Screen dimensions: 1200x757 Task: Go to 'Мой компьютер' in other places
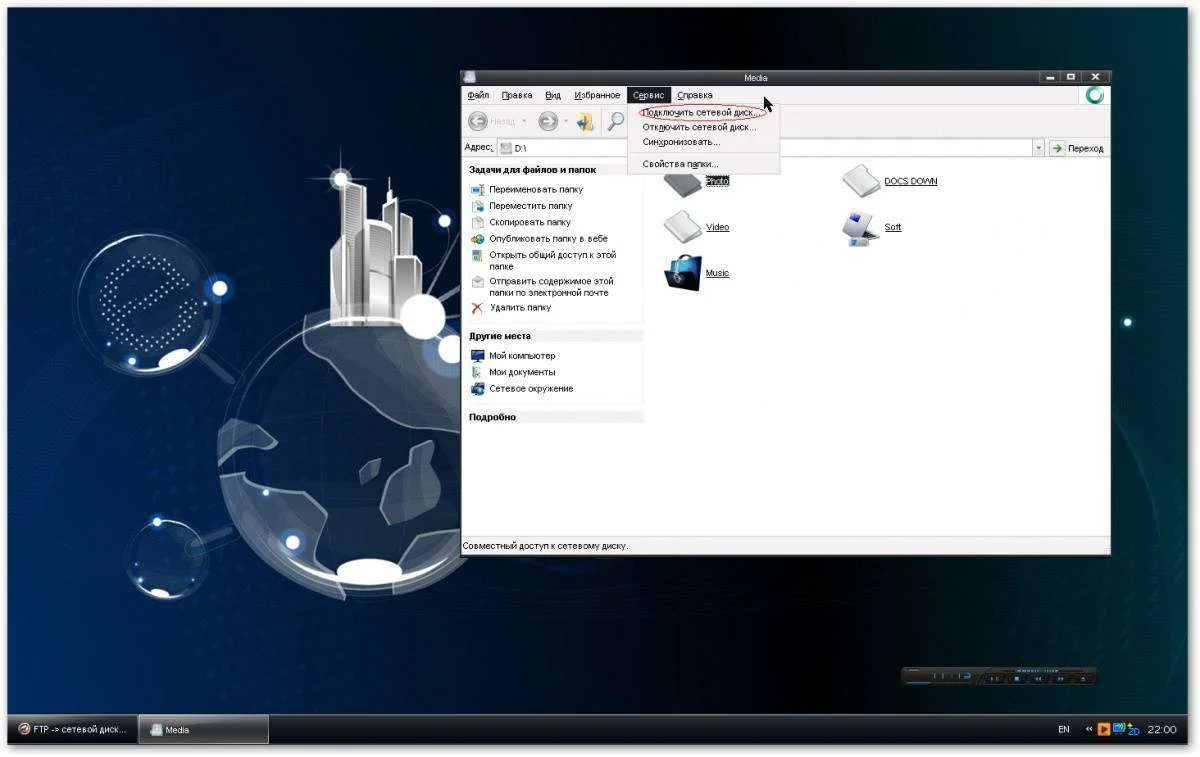pos(522,356)
